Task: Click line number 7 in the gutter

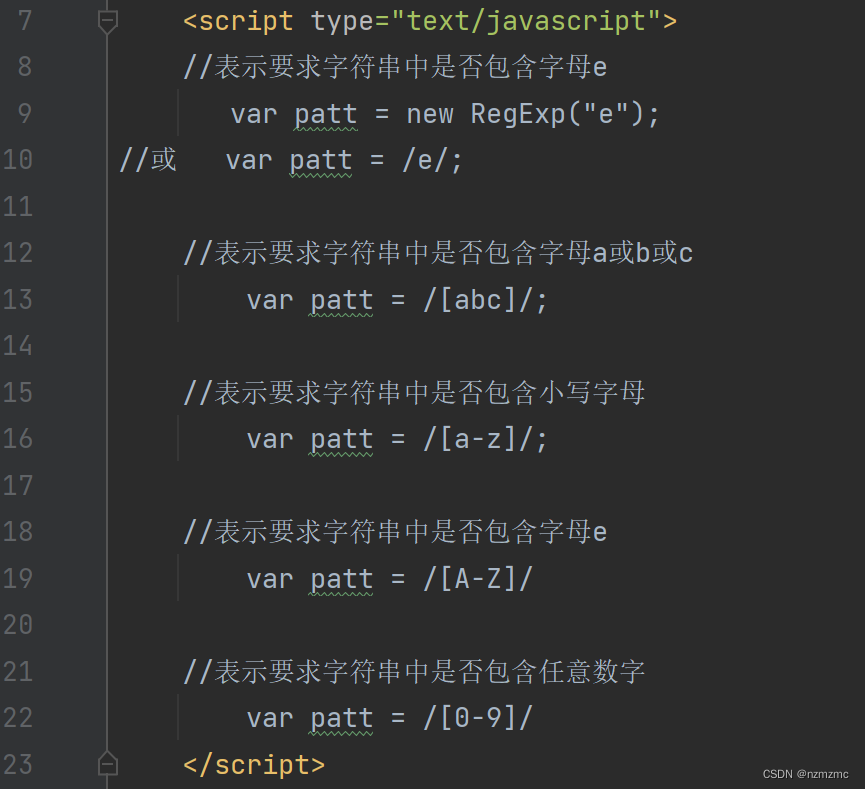Action: click(x=25, y=21)
